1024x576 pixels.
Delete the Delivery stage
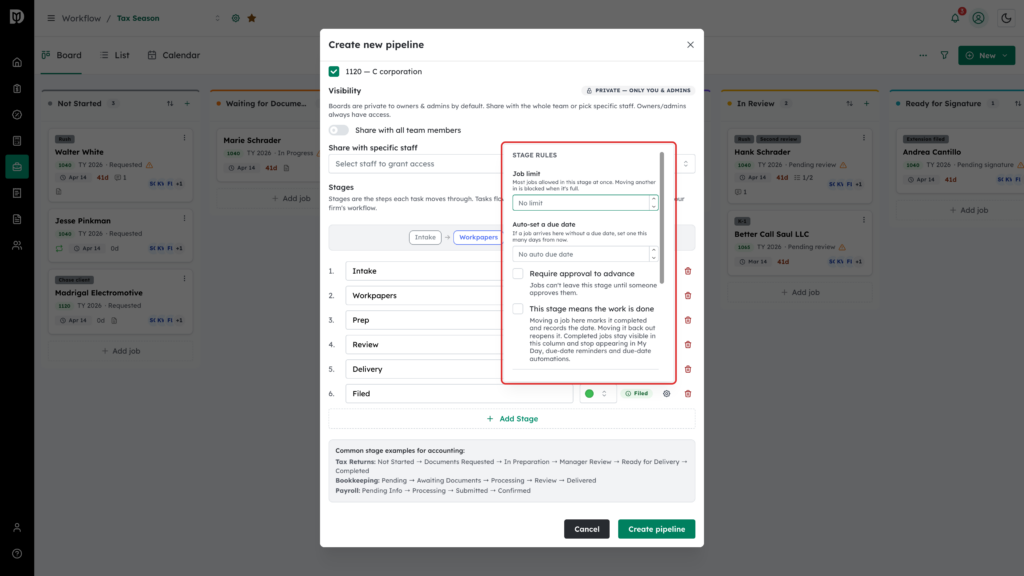[x=688, y=369]
